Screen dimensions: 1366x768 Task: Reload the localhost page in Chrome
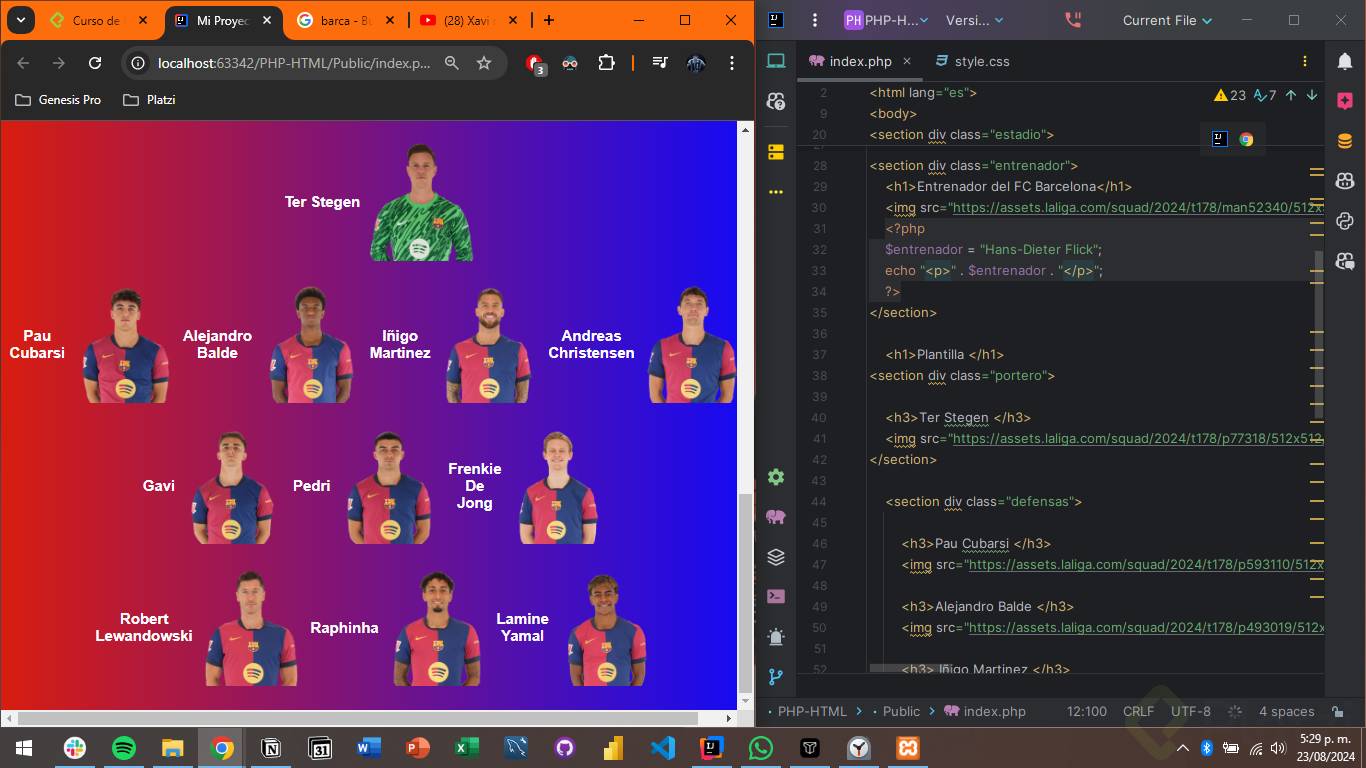(95, 63)
